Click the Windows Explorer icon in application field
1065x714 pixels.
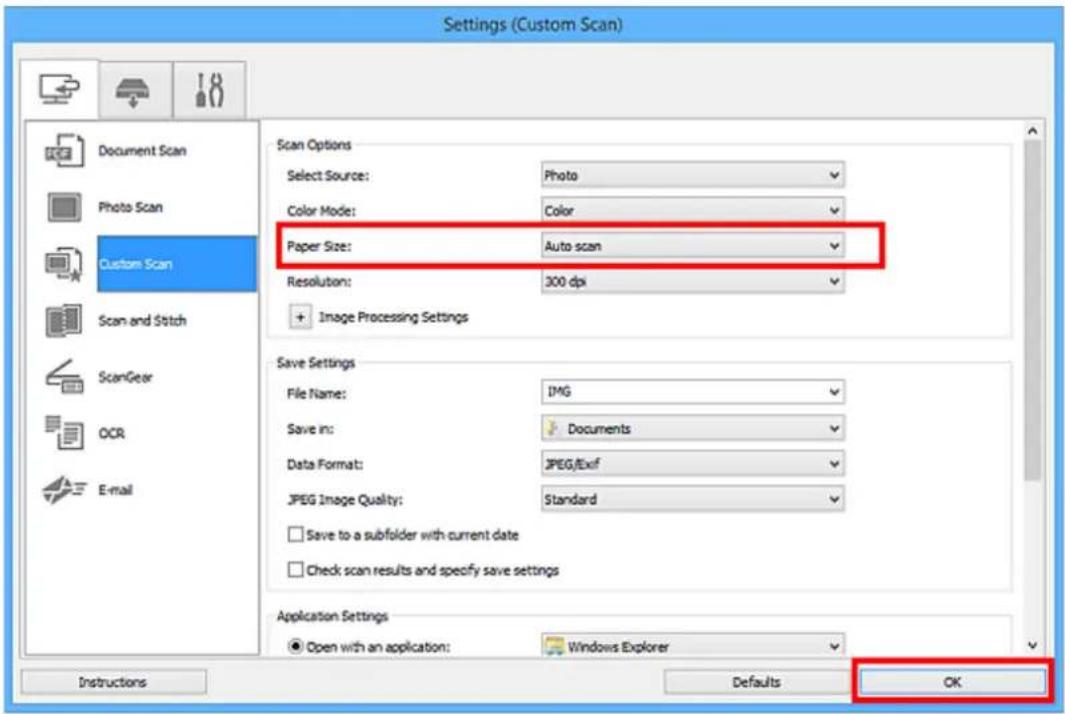tap(555, 646)
